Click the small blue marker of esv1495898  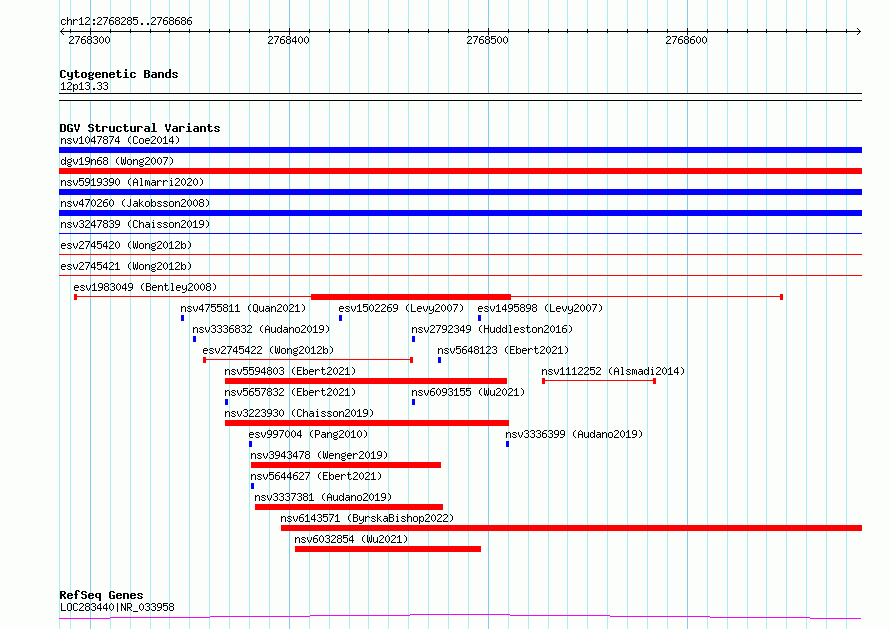pyautogui.click(x=479, y=318)
